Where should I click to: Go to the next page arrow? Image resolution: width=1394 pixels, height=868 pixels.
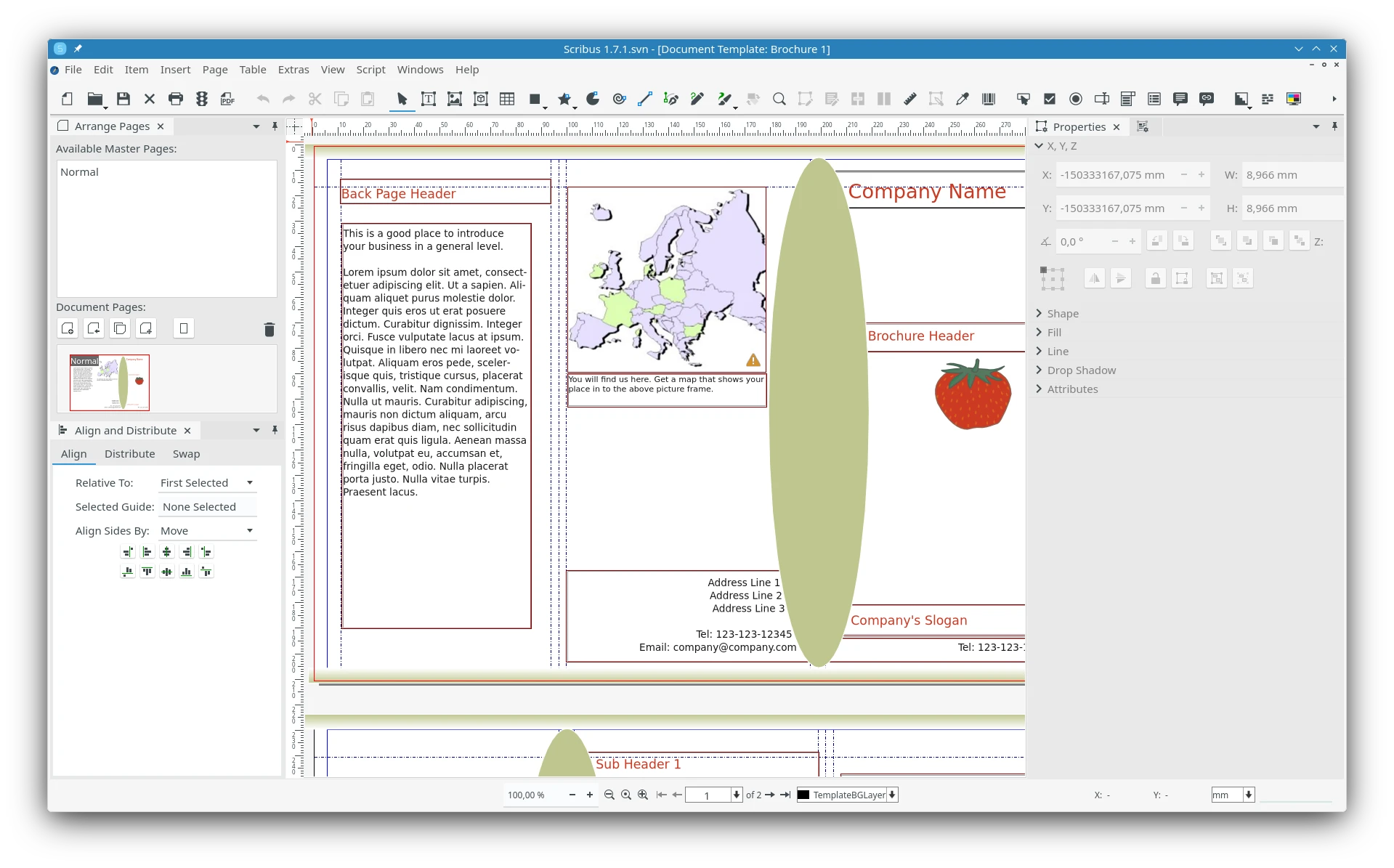pyautogui.click(x=770, y=795)
